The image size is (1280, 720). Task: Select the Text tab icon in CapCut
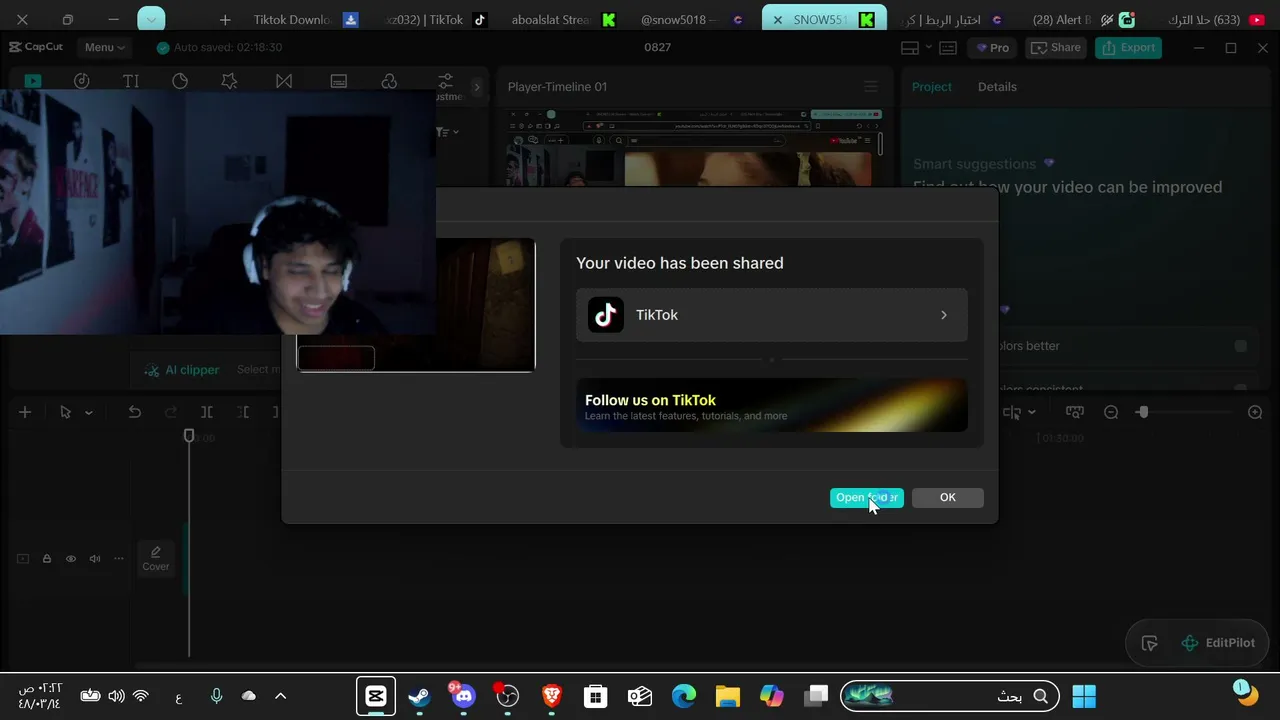[131, 81]
